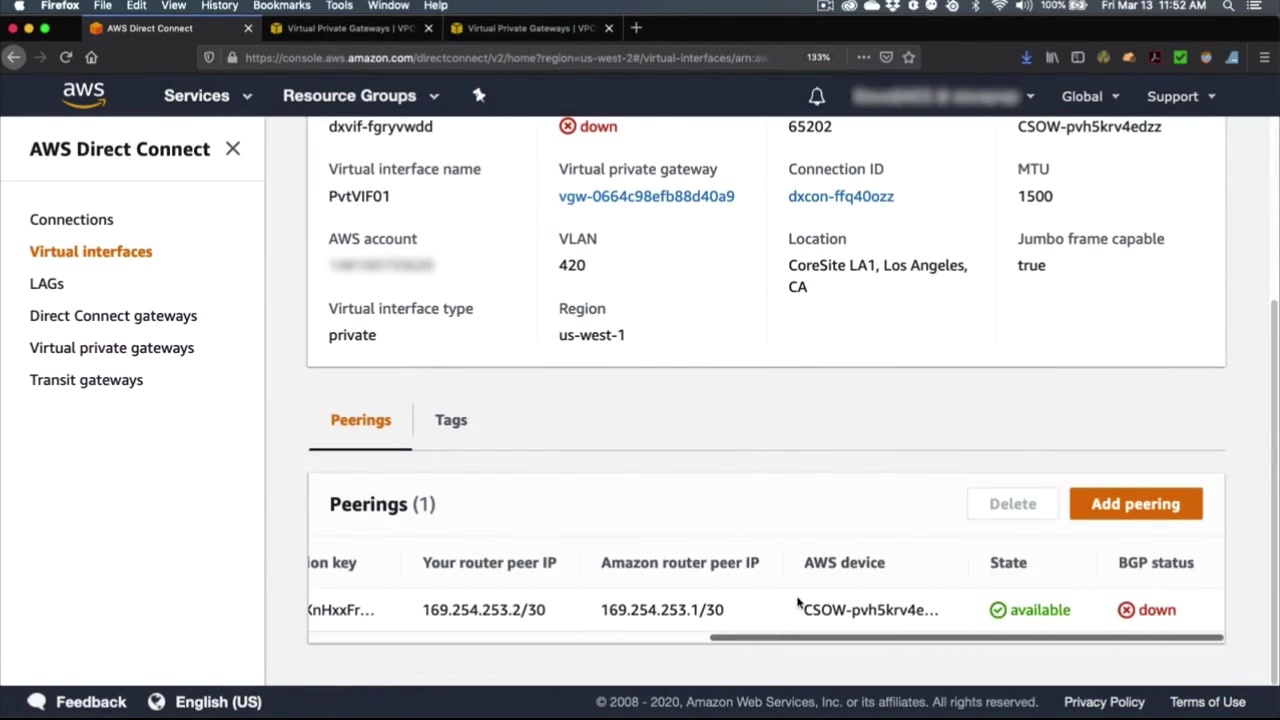This screenshot has height=720, width=1280.
Task: Open the AWS notifications bell
Action: point(817,96)
